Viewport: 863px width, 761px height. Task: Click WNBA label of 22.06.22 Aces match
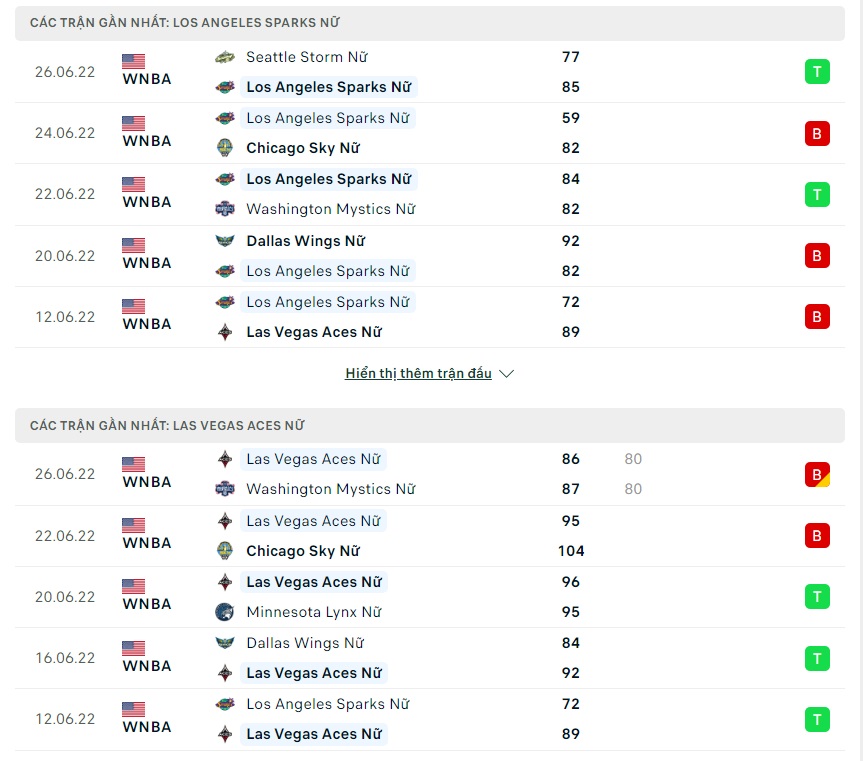pos(147,543)
